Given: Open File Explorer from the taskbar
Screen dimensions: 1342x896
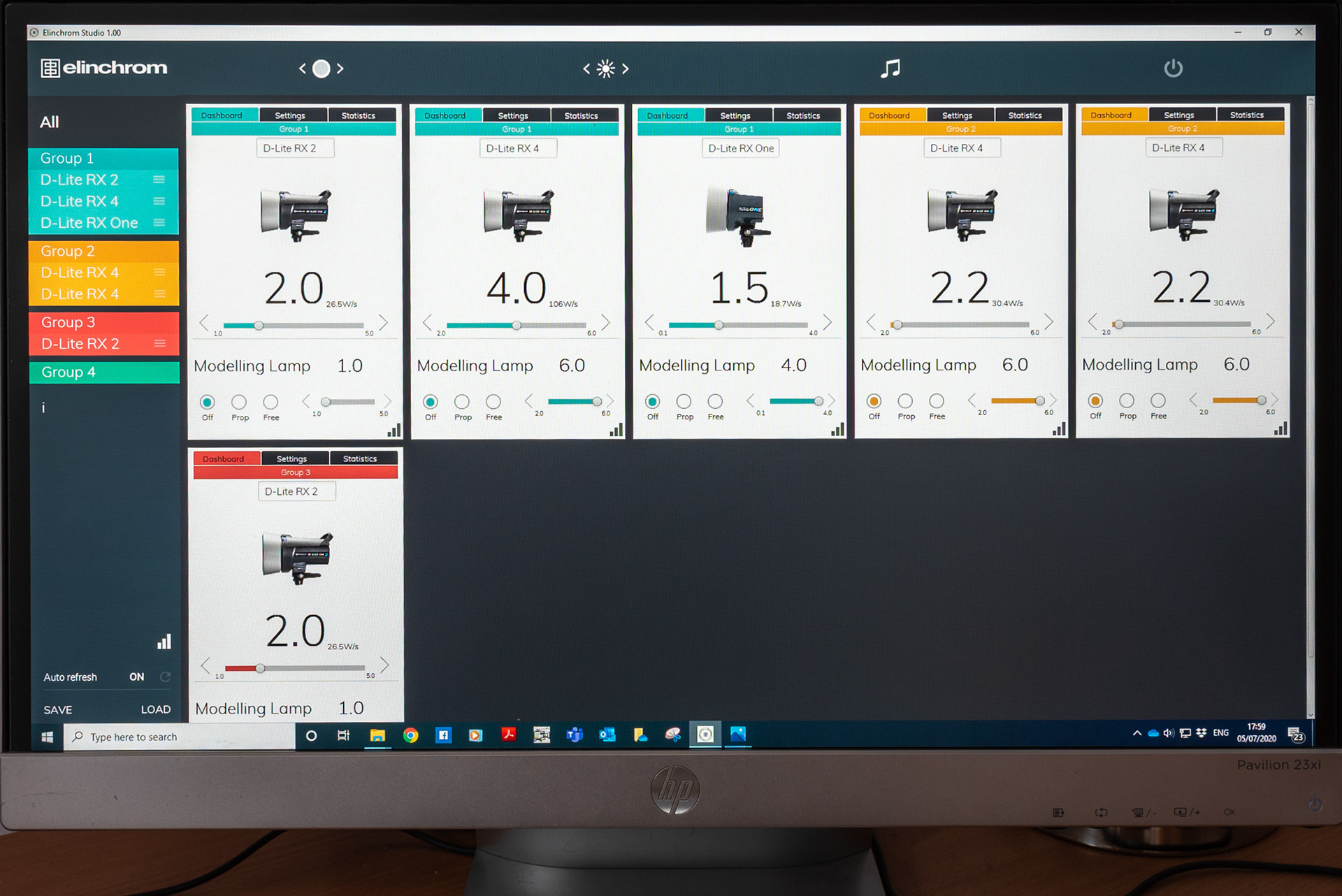Looking at the screenshot, I should (x=377, y=735).
